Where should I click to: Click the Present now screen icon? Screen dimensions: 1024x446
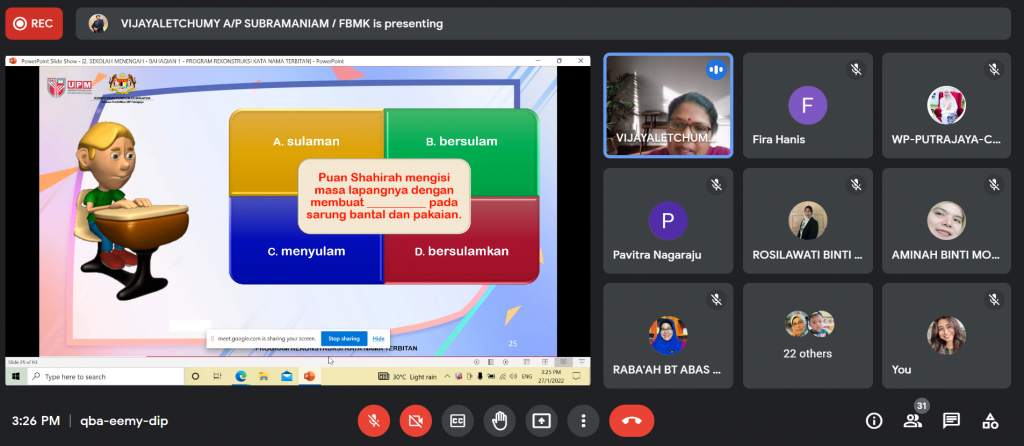(541, 420)
